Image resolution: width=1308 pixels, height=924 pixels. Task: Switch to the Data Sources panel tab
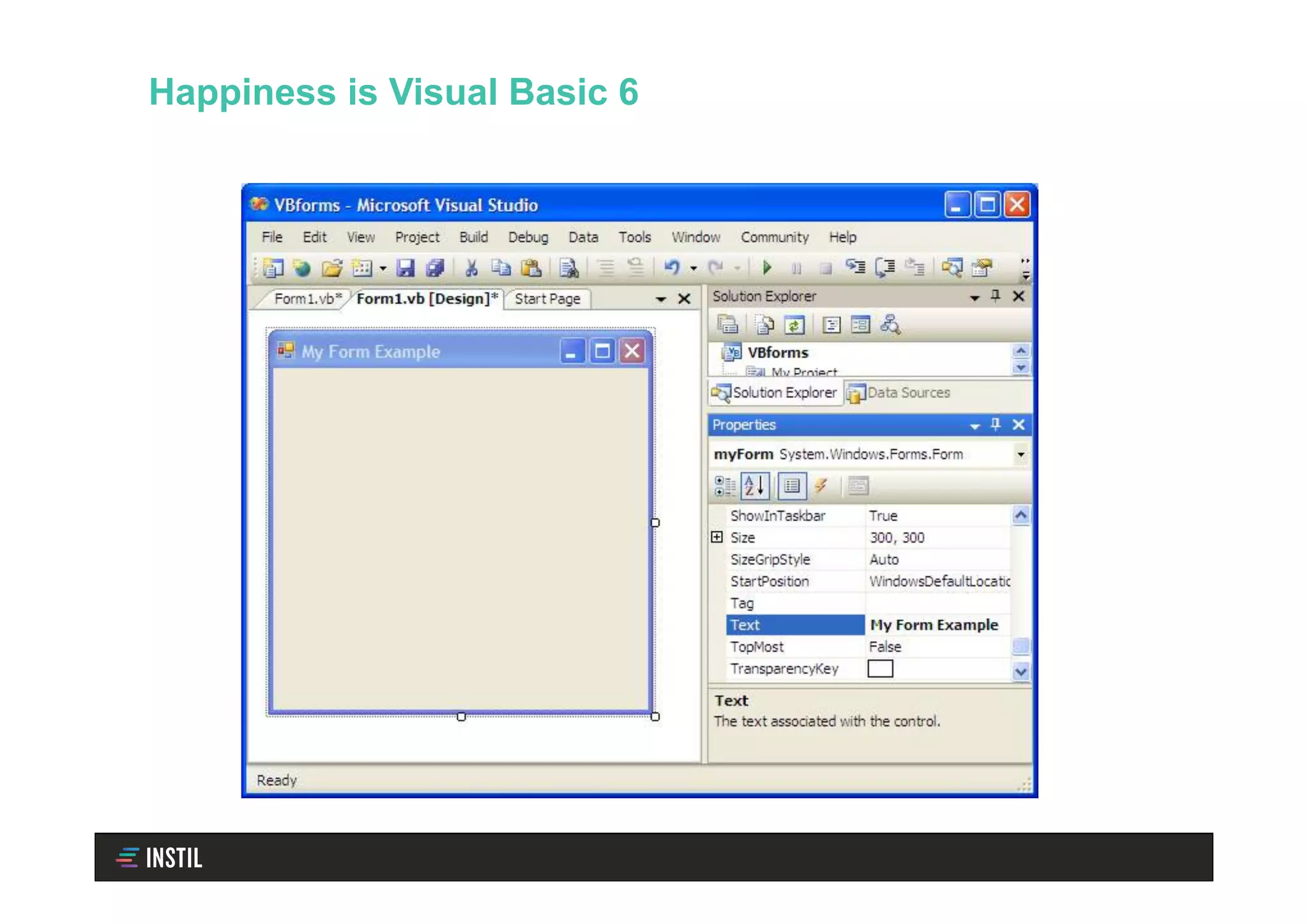coord(899,393)
